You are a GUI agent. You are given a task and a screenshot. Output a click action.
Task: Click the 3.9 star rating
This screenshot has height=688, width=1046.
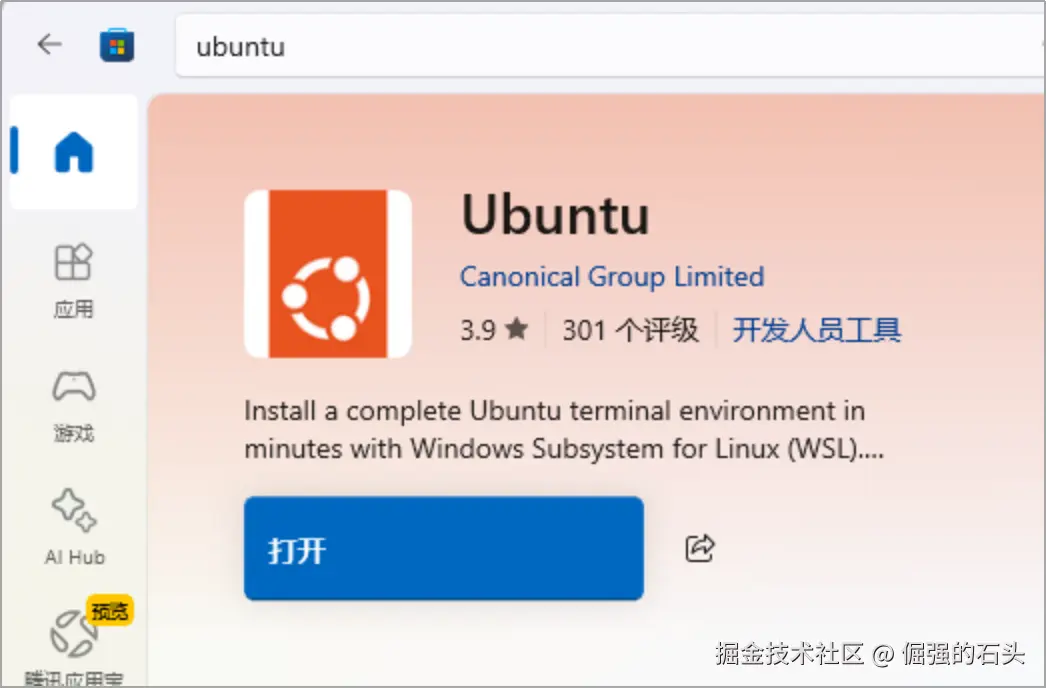point(494,330)
